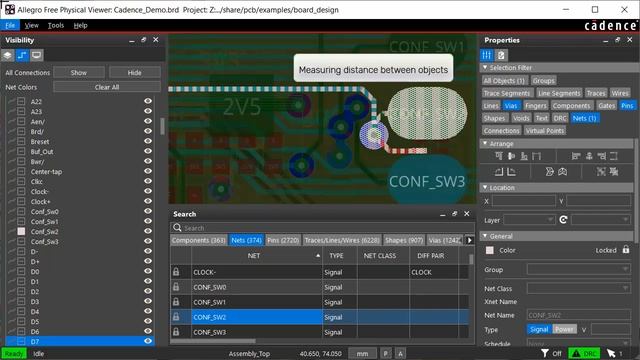Viewport: 640px width, 360px height.
Task: Switch to Pins (2720) search tab
Action: click(x=283, y=240)
